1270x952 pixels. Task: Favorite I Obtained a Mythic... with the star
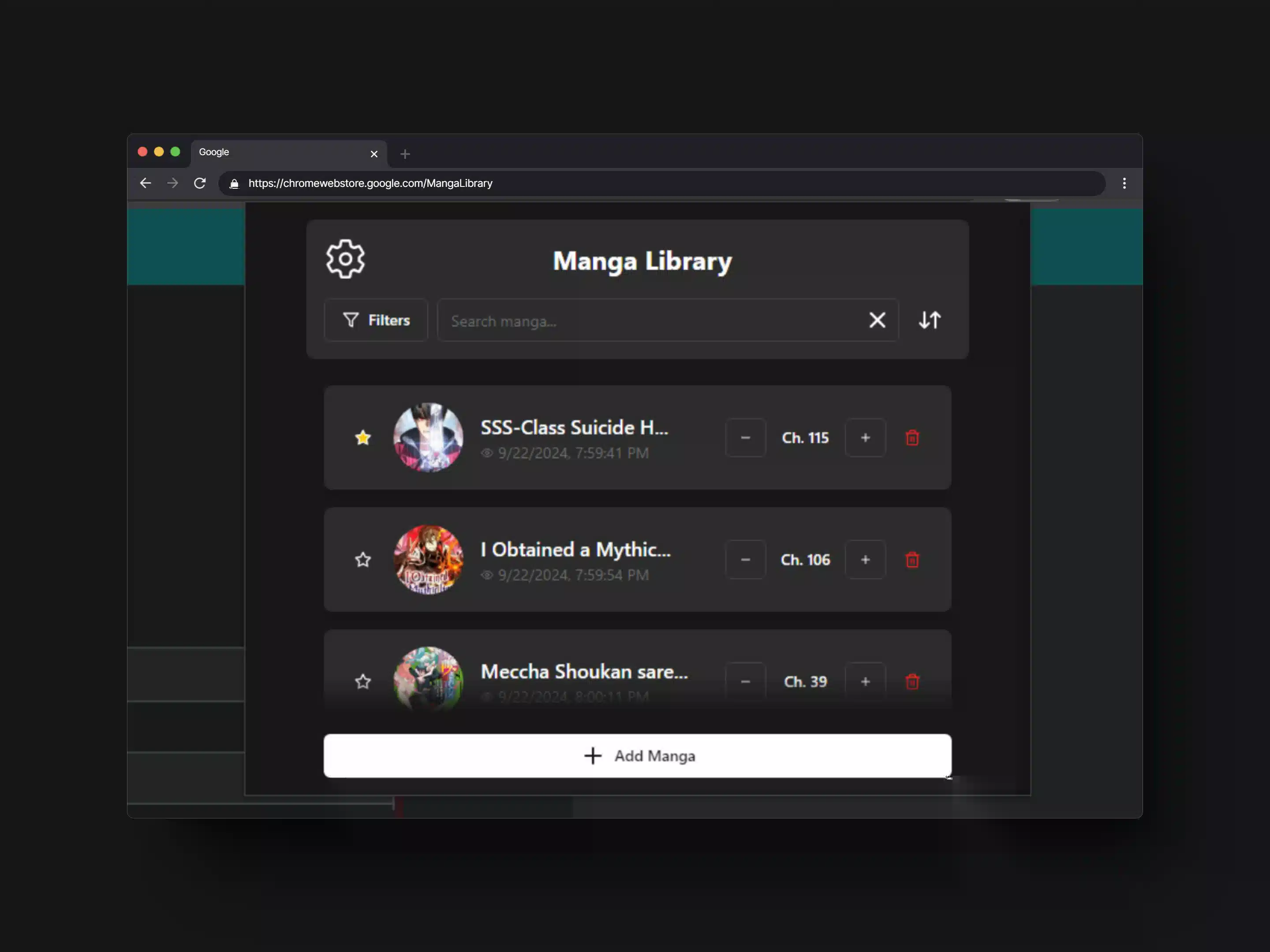click(x=363, y=559)
